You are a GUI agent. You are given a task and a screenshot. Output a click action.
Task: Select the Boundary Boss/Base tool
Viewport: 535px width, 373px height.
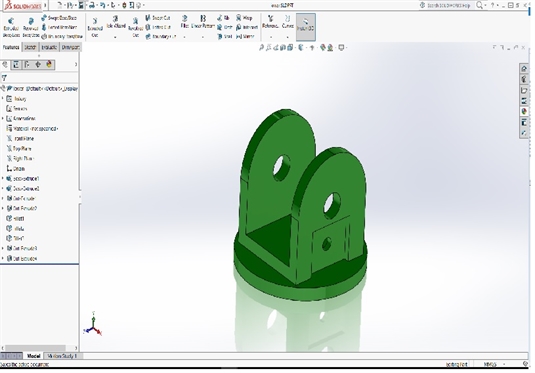click(x=62, y=36)
